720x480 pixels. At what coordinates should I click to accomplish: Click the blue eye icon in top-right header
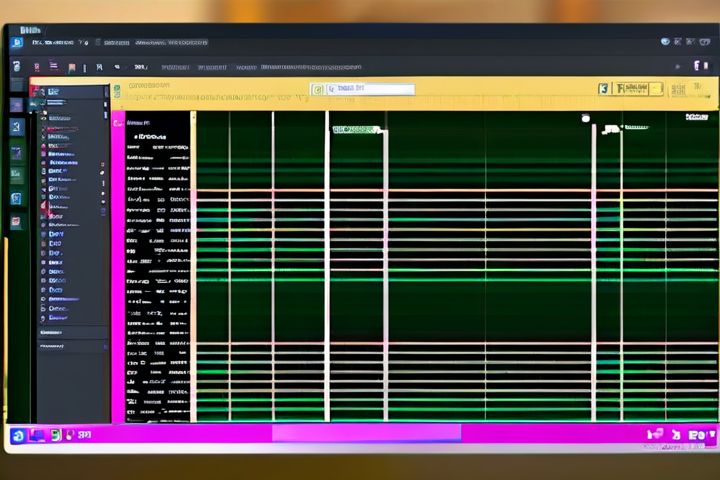tap(665, 42)
